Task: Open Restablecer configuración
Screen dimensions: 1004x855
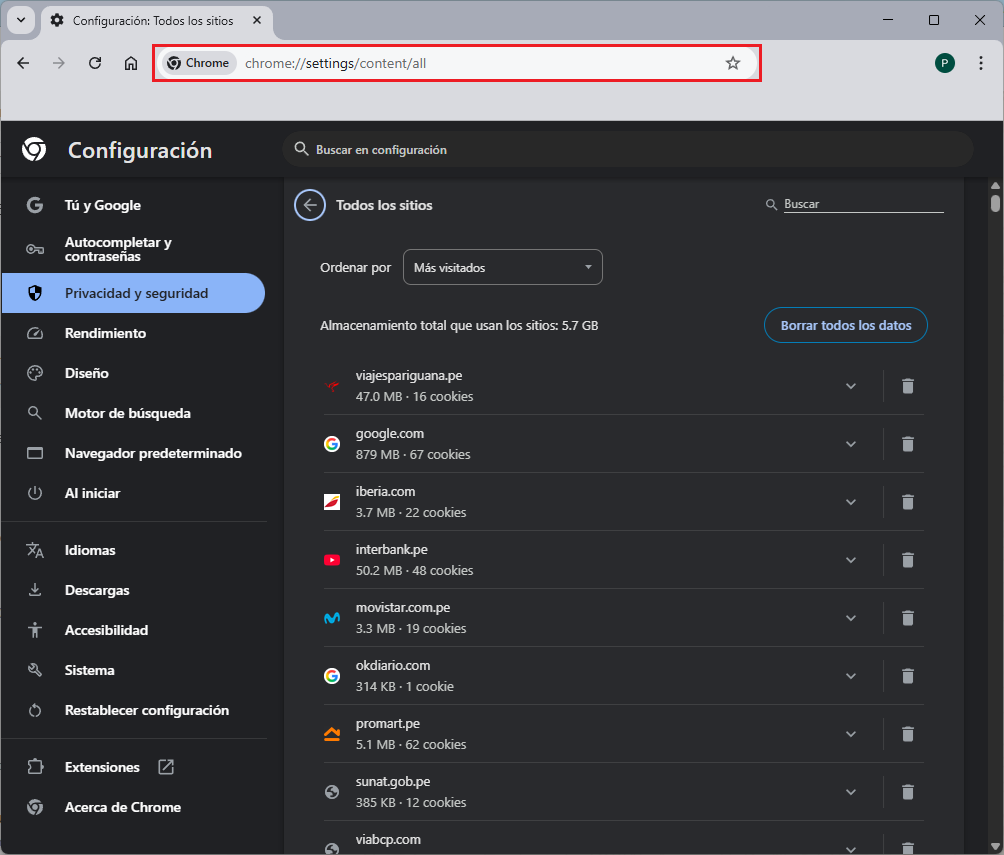Action: 133,710
